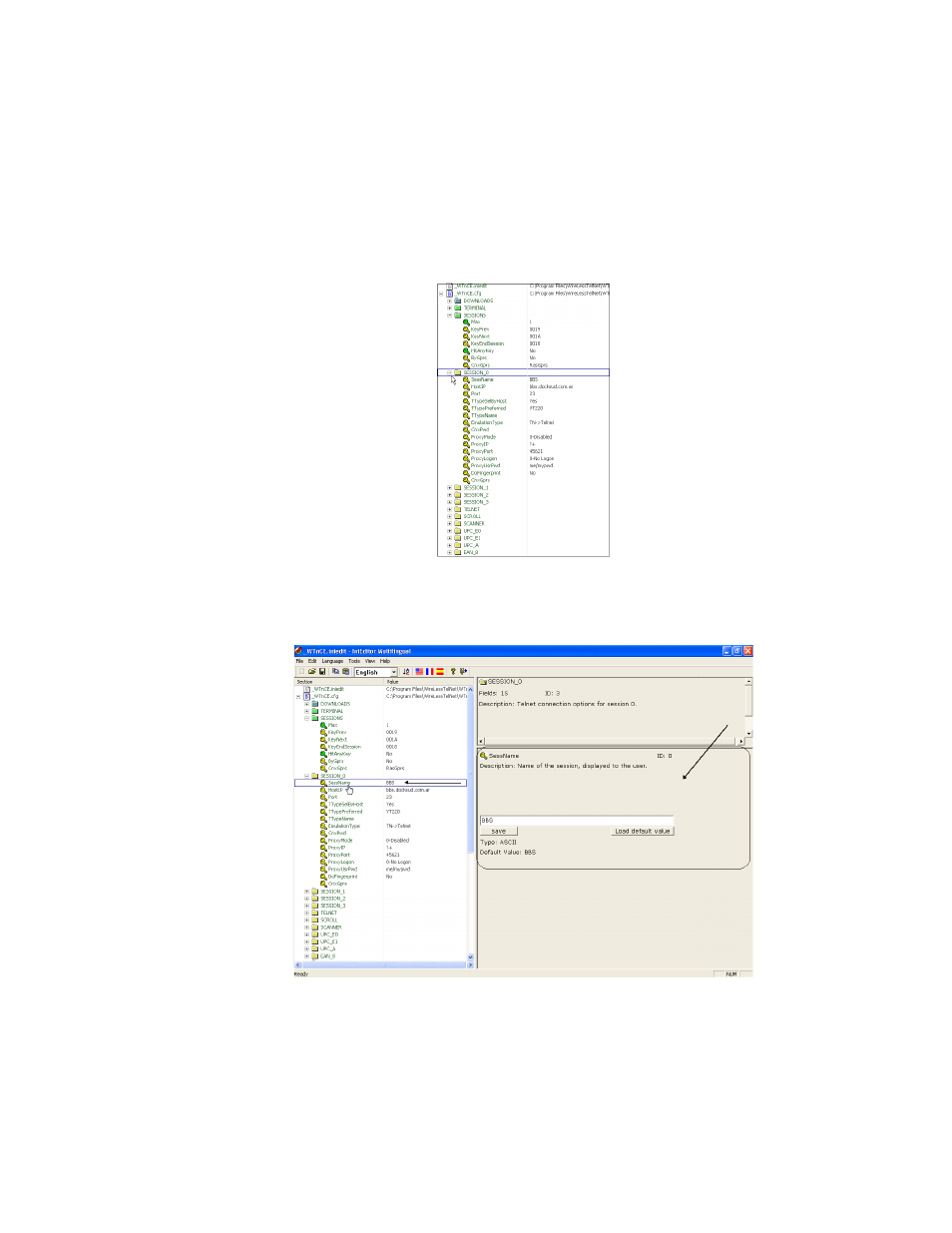This screenshot has height=1233, width=952.
Task: Select green Max key icon in IniEditor tree
Action: (x=323, y=725)
